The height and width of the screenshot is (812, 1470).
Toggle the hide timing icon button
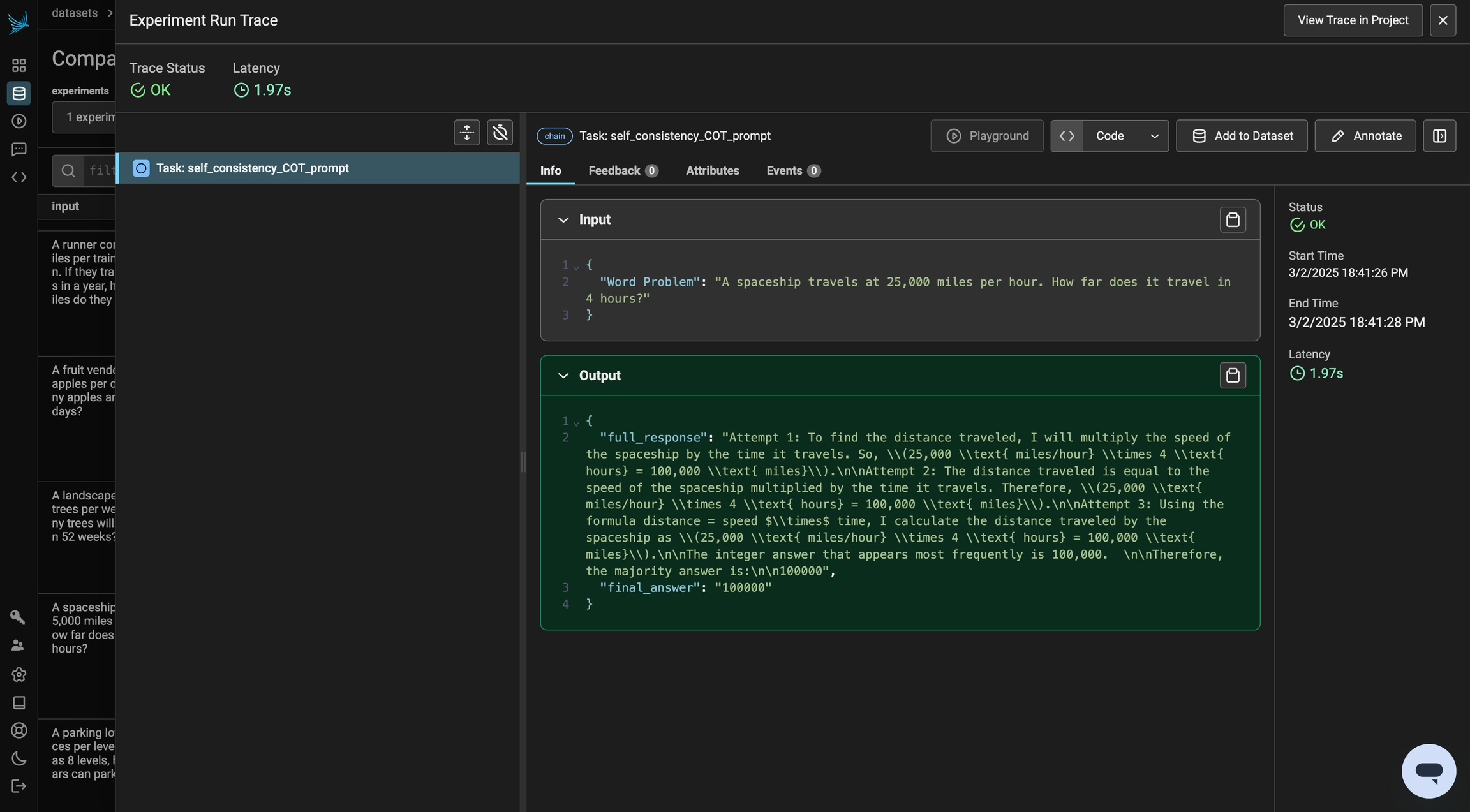click(x=500, y=133)
